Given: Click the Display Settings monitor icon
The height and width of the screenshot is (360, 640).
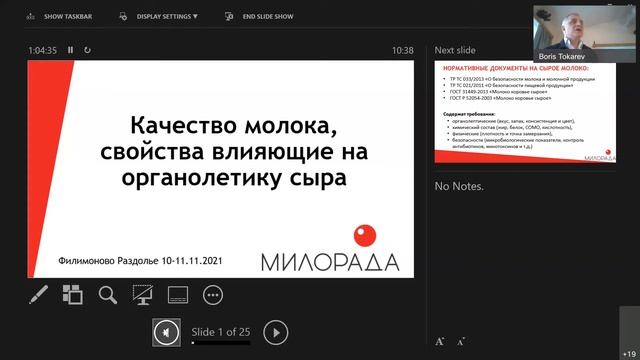Looking at the screenshot, I should pyautogui.click(x=123, y=16).
